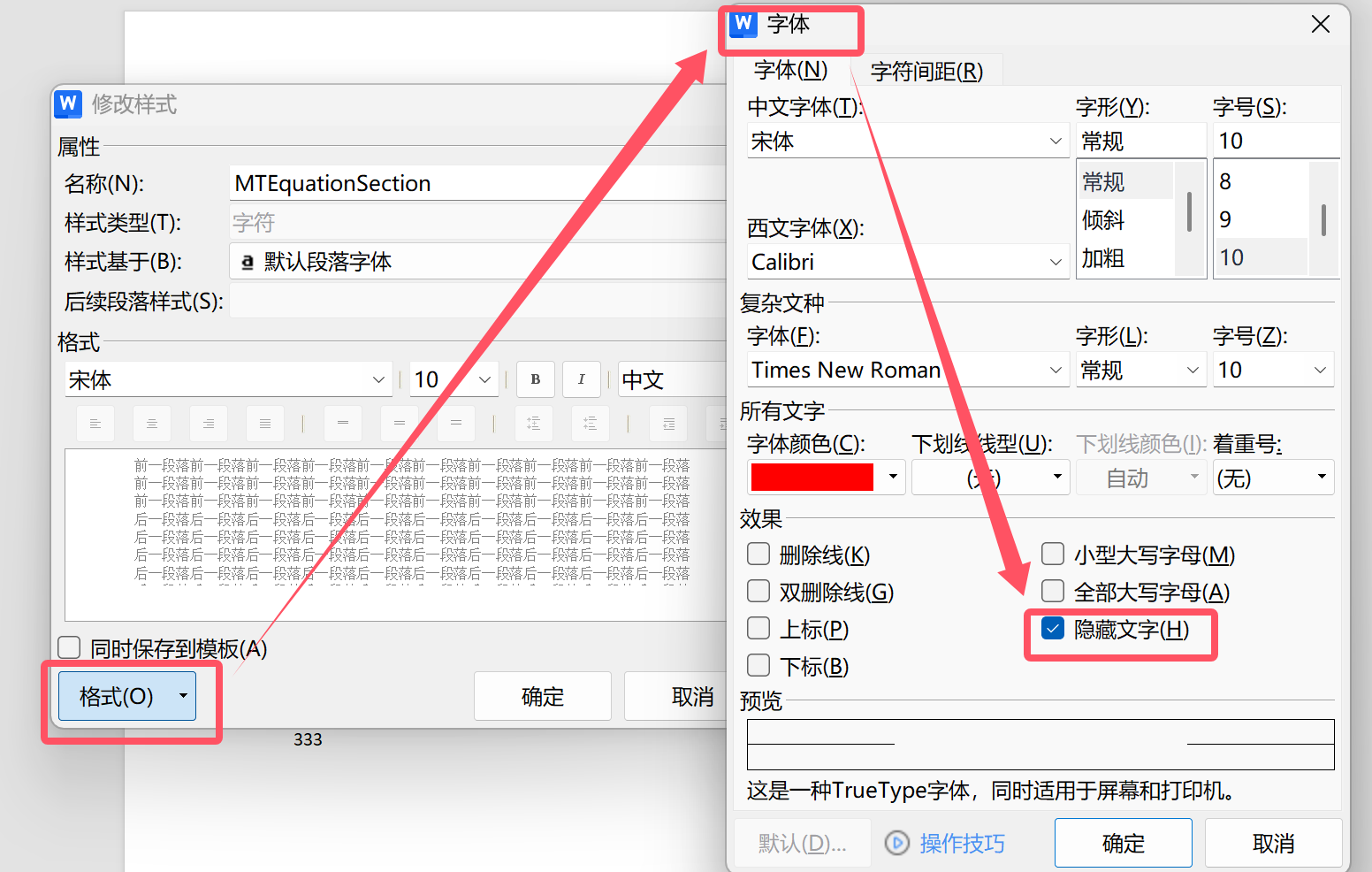
Task: Check 删除线(K) strikethrough effect
Action: (758, 555)
